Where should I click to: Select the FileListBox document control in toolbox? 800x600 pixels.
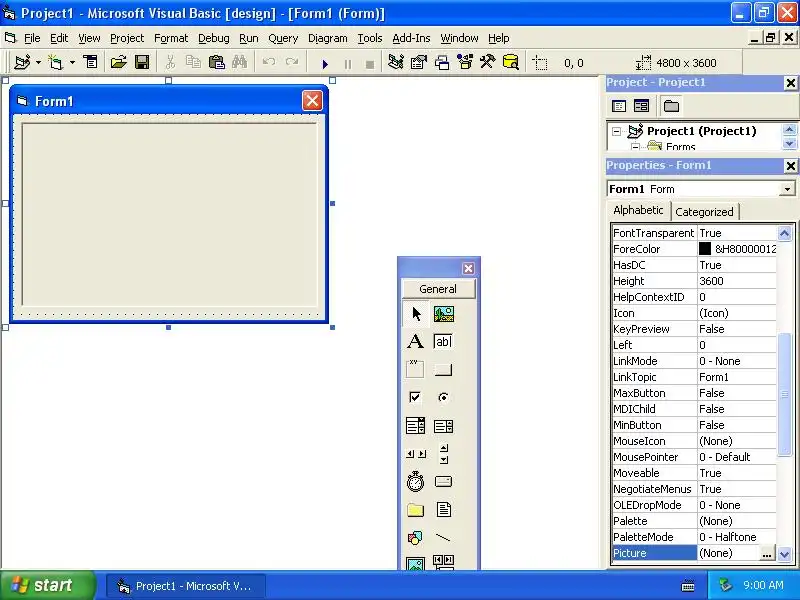(x=443, y=509)
